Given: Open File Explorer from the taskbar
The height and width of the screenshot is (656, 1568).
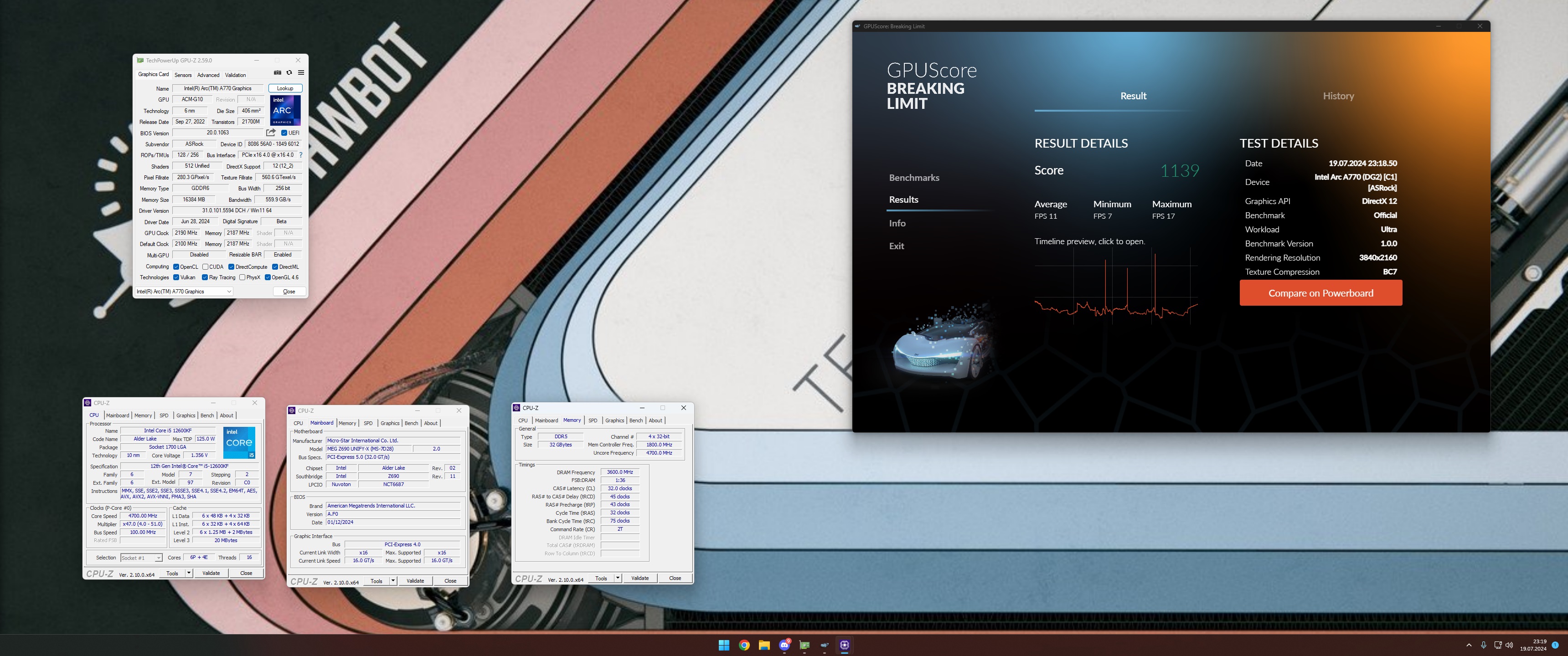Looking at the screenshot, I should [764, 645].
